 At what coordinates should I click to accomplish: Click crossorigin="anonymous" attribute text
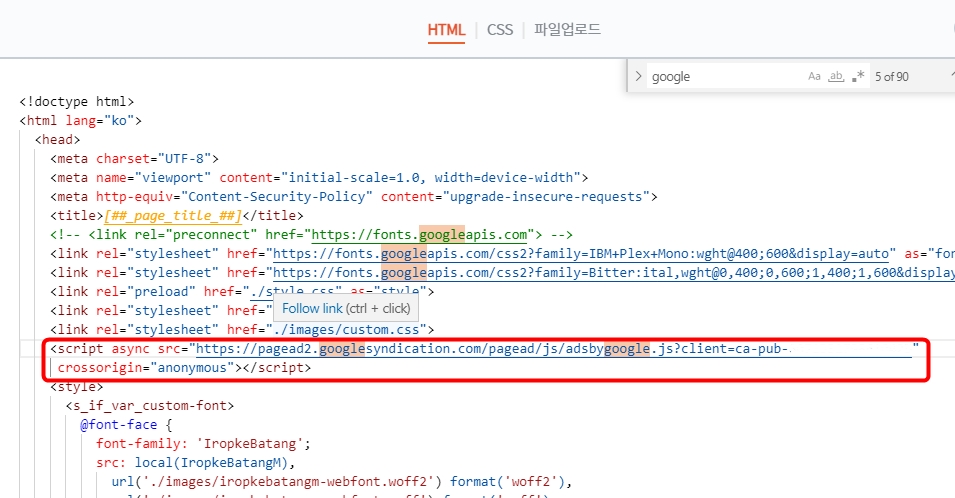[146, 368]
